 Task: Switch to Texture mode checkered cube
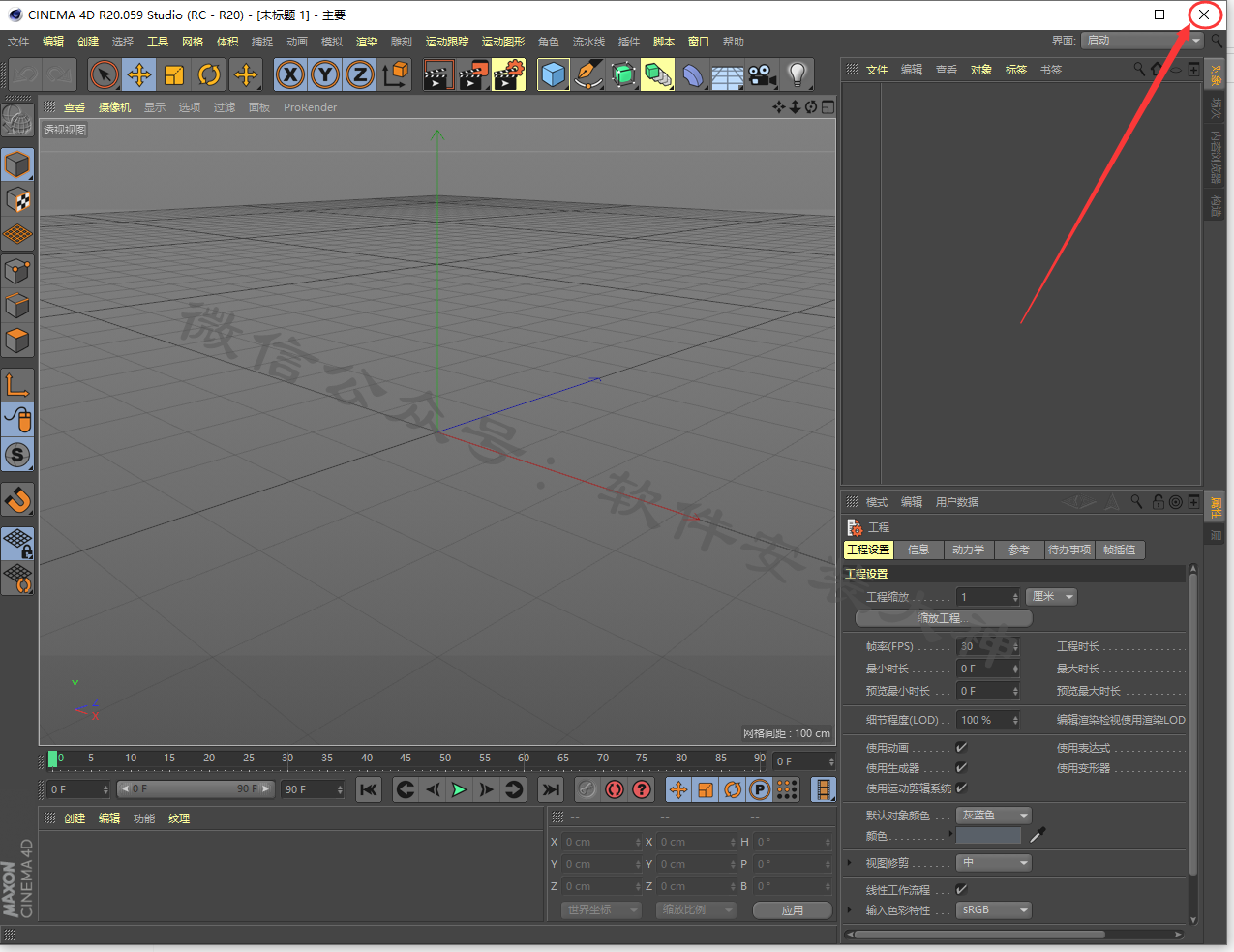click(17, 200)
